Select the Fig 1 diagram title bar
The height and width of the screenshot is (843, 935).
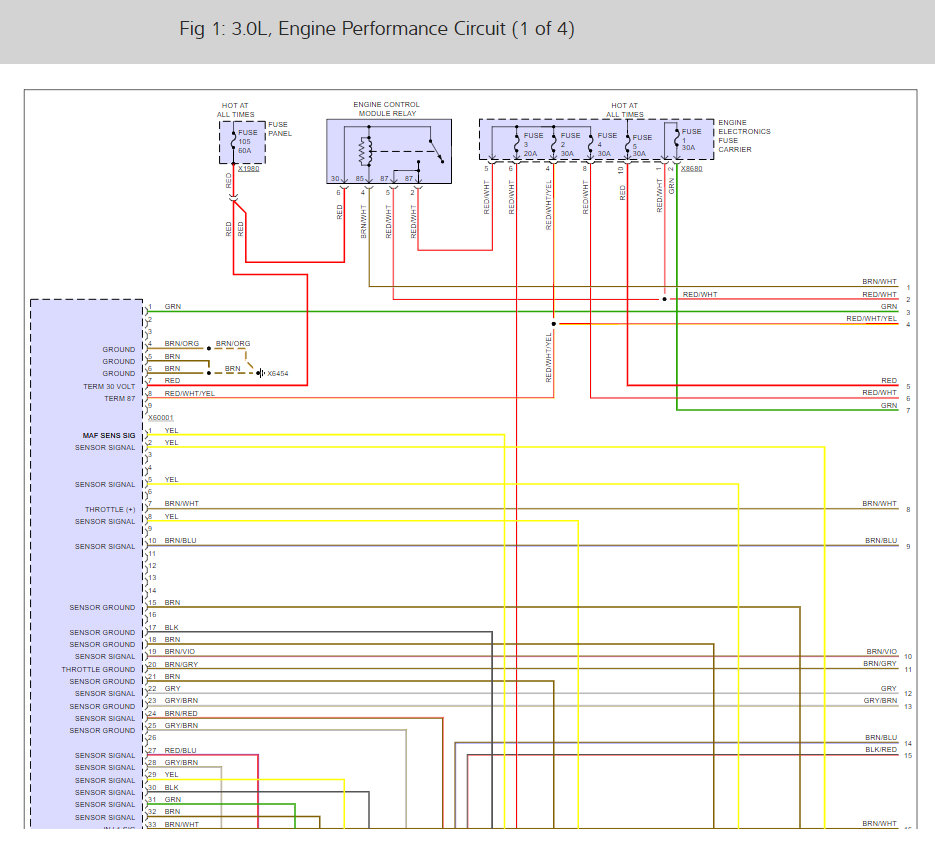(x=375, y=29)
